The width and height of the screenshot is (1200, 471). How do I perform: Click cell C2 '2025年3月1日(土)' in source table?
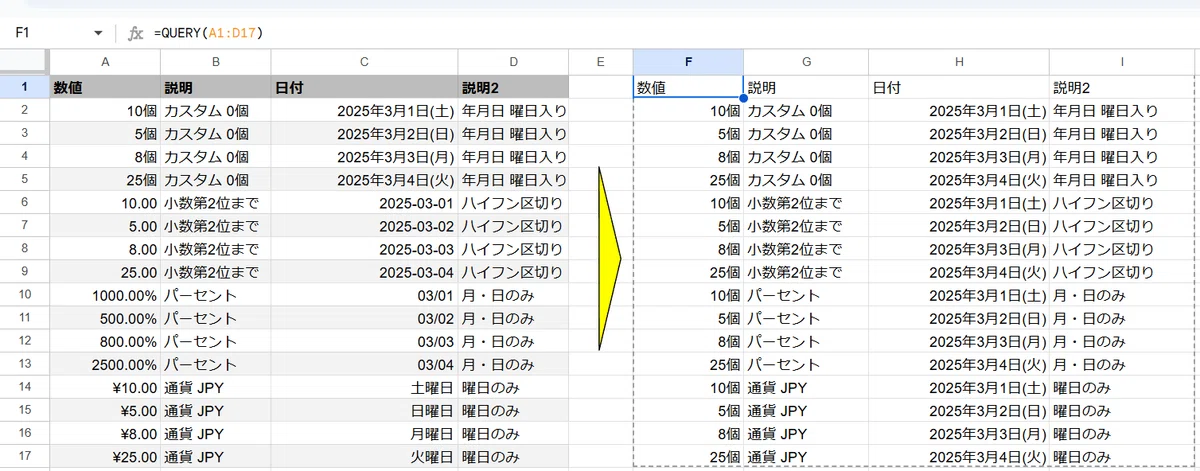364,110
